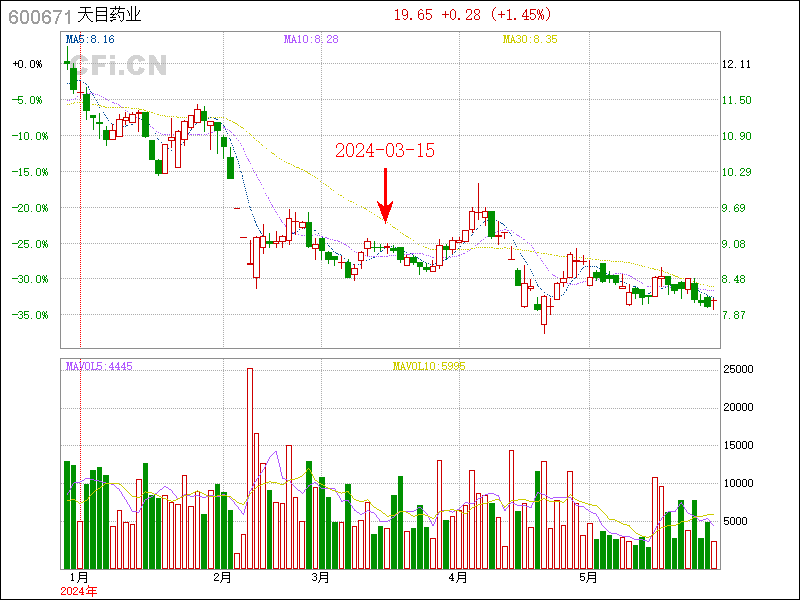Screen dimensions: 800x600
Task: Click the -35.0% percent axis label
Action: click(30, 315)
